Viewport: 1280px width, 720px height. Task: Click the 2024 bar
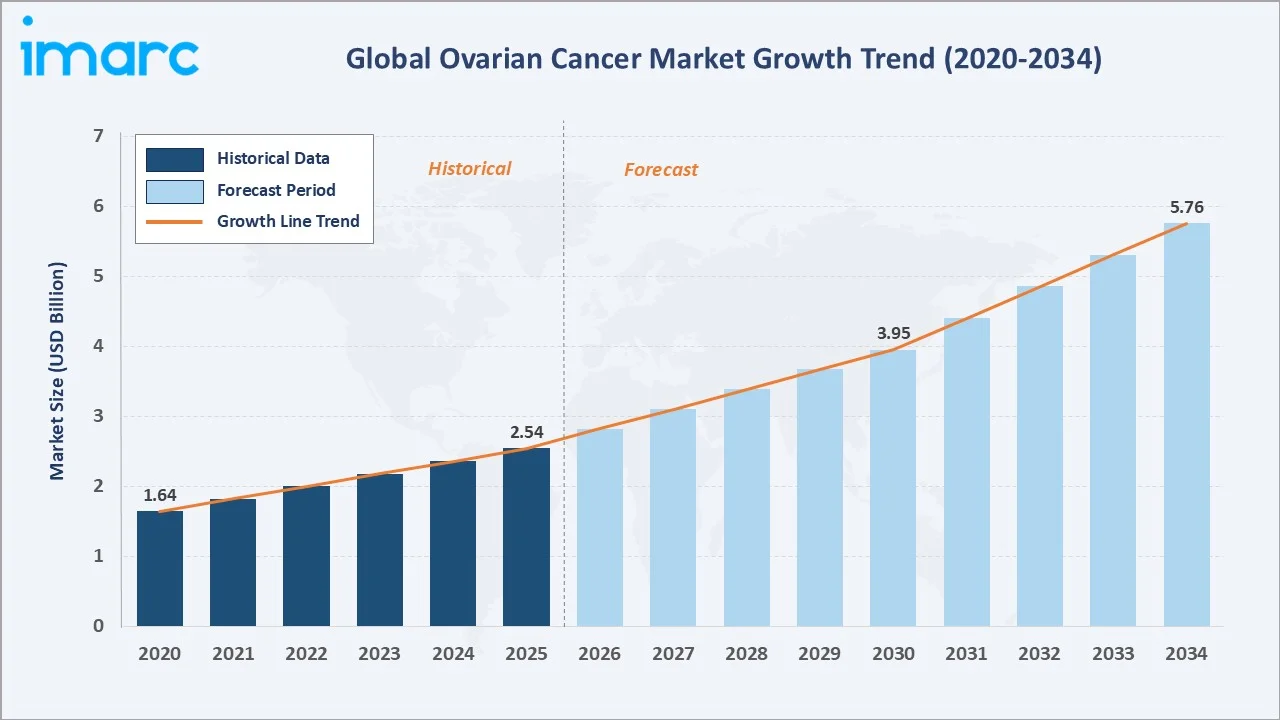(453, 543)
